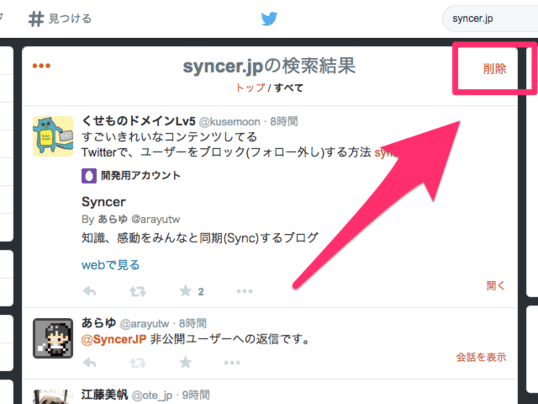This screenshot has width=538, height=404.
Task: Select text 知識、感動をみんなと同期(Sync)するブログ
Action: pyautogui.click(x=200, y=238)
